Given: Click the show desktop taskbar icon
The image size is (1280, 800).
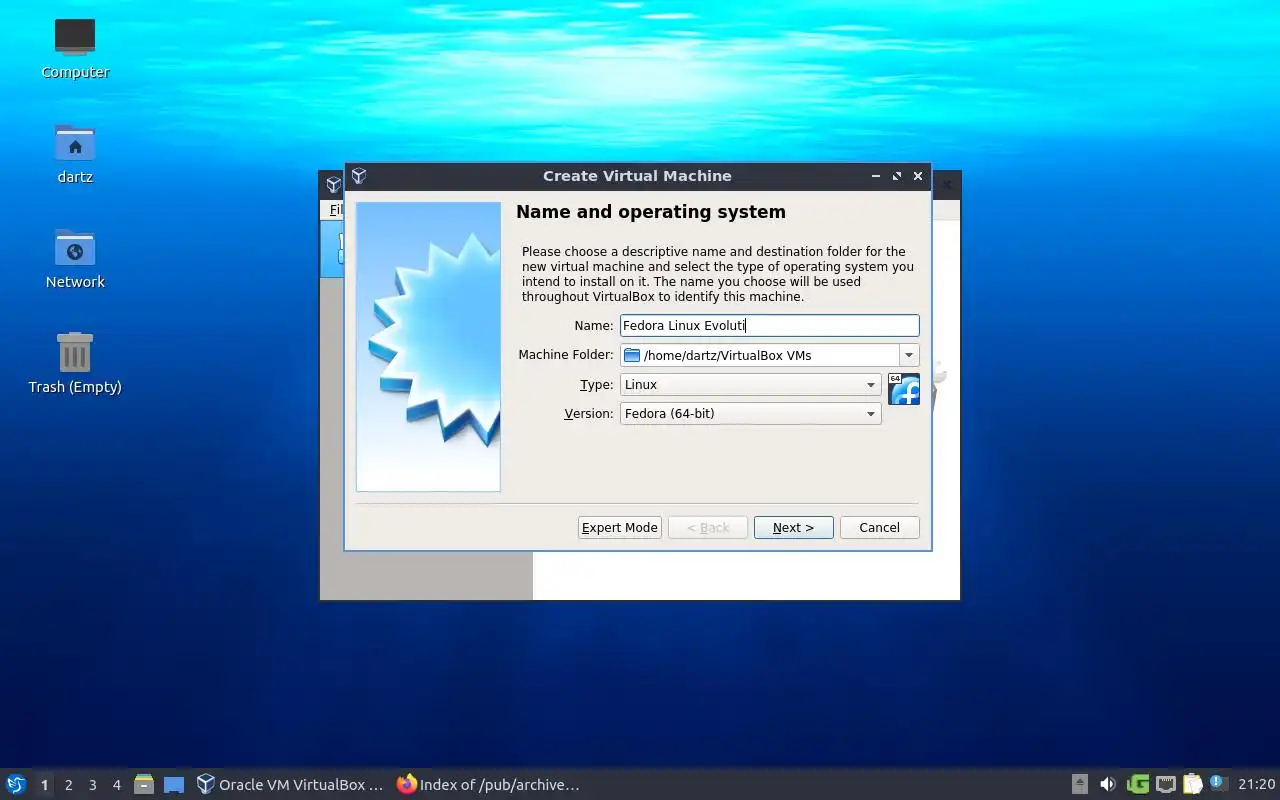Looking at the screenshot, I should [174, 785].
